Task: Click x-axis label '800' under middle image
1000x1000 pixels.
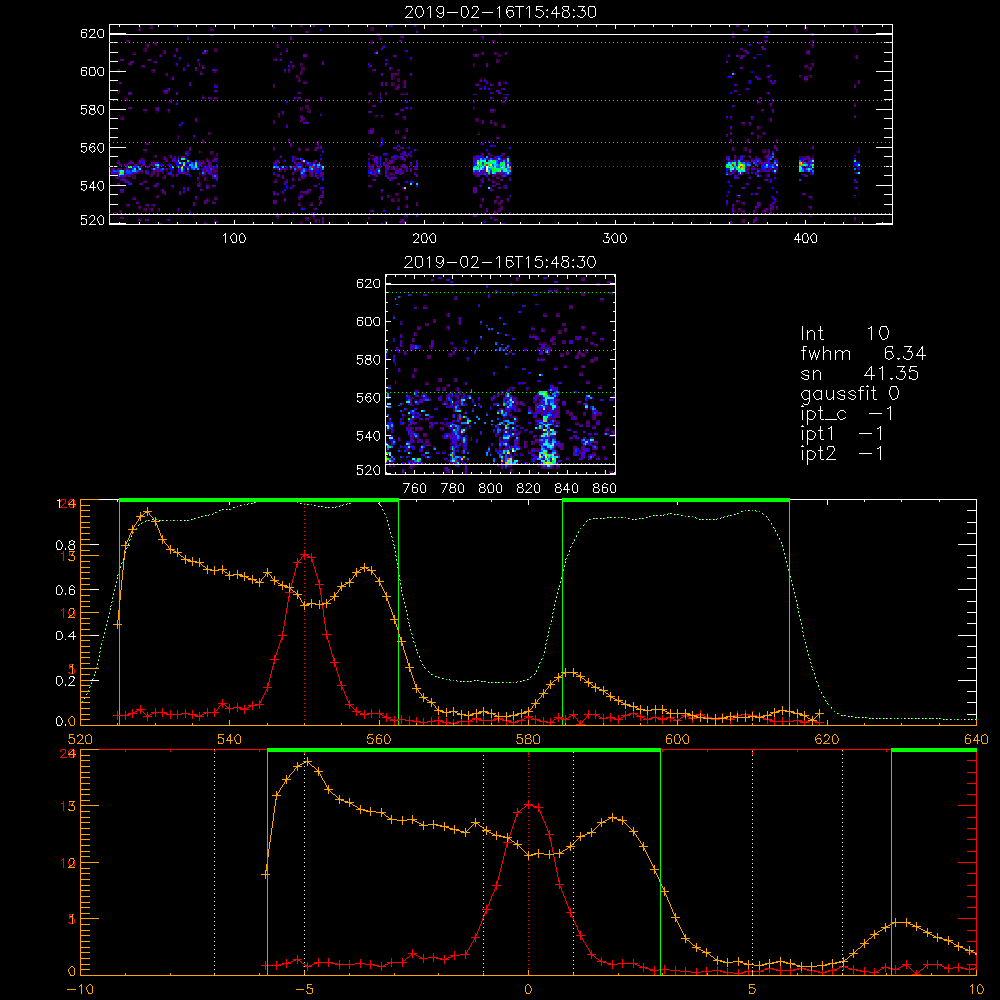Action: tap(490, 489)
